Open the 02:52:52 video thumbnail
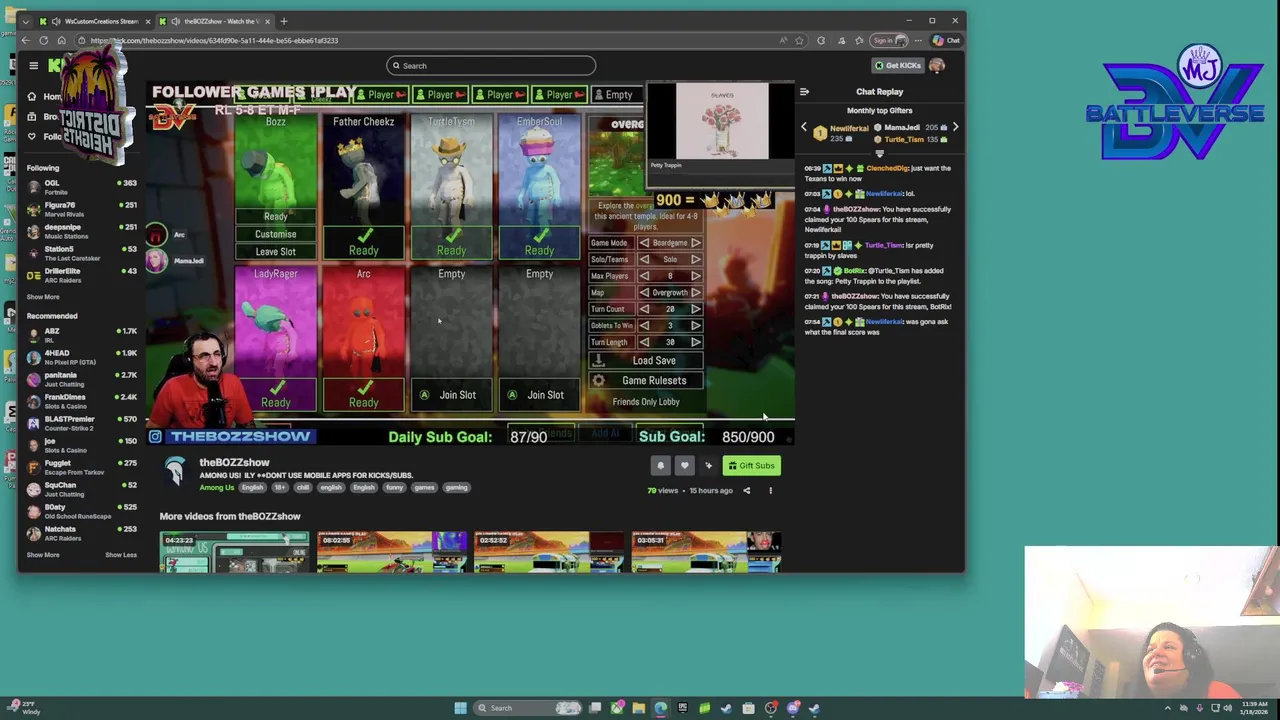This screenshot has height=720, width=1280. pos(549,552)
